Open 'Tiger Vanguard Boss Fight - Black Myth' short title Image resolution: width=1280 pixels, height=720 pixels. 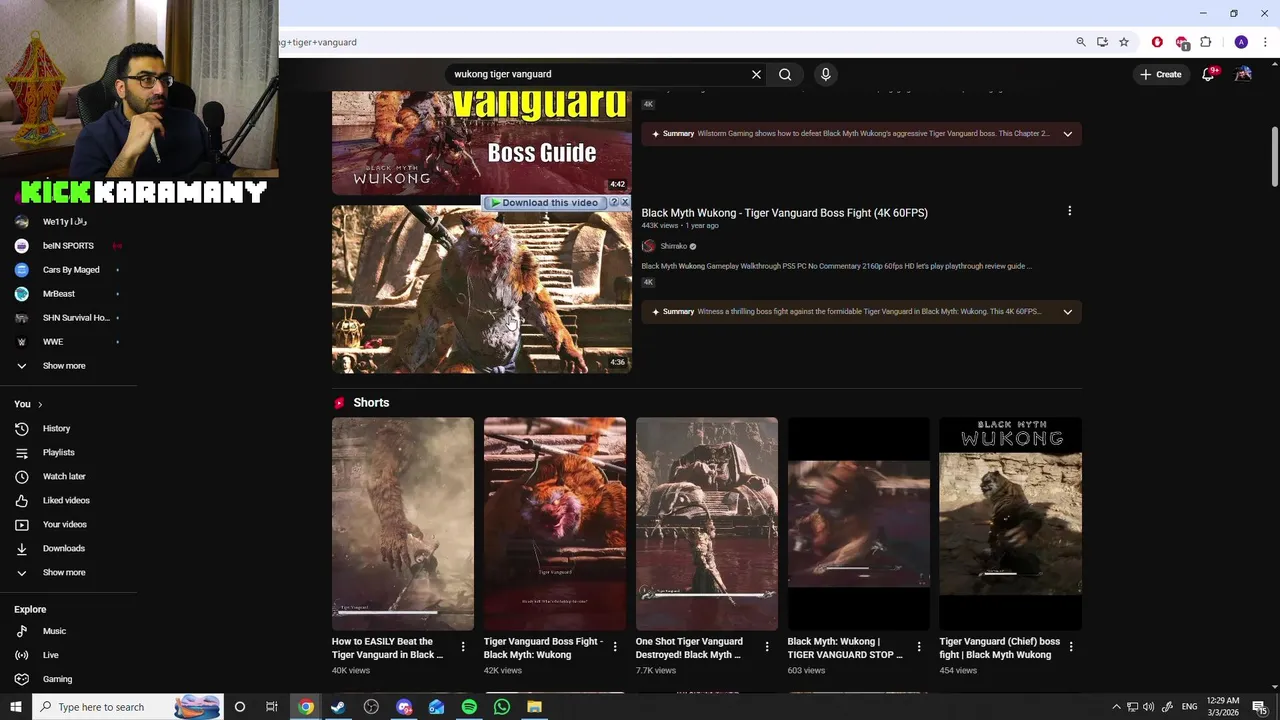click(x=543, y=648)
